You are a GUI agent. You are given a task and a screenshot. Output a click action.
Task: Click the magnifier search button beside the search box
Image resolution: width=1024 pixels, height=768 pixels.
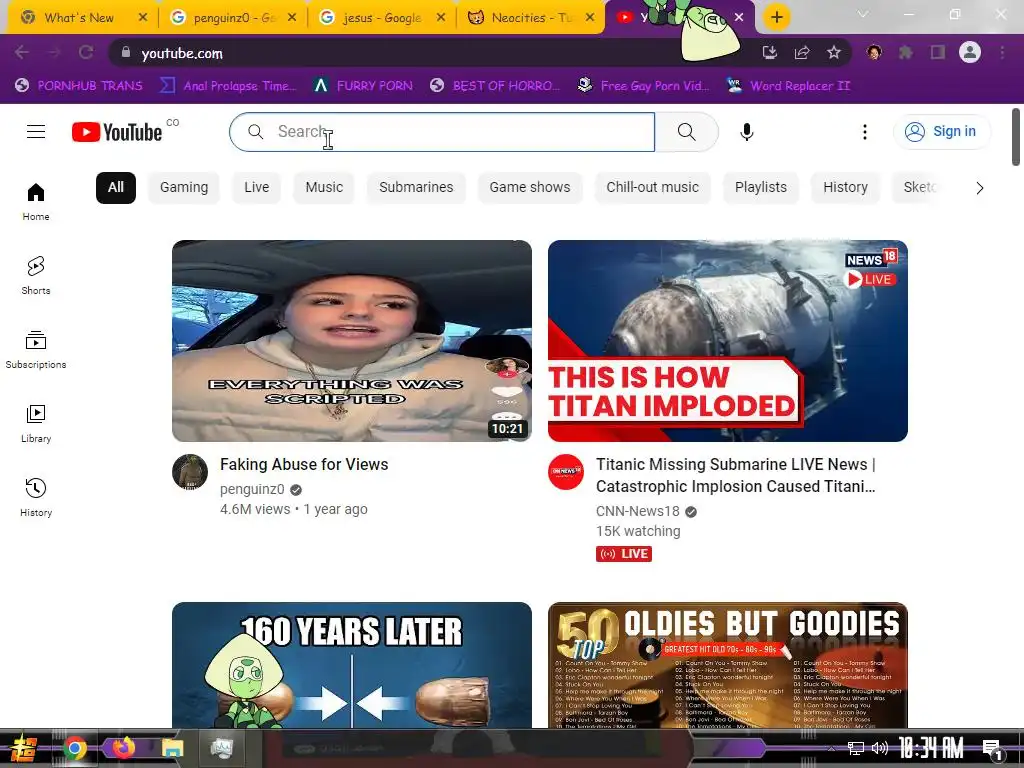coord(686,132)
